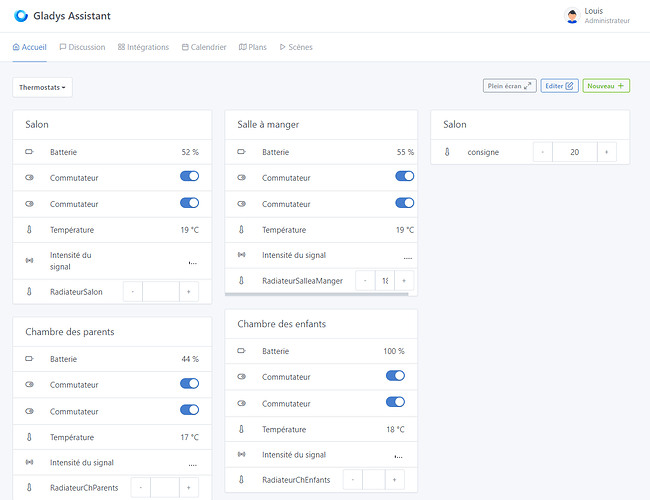Viewport: 650px width, 500px height.
Task: Click battery icon in Salle à manger card
Action: pyautogui.click(x=241, y=152)
